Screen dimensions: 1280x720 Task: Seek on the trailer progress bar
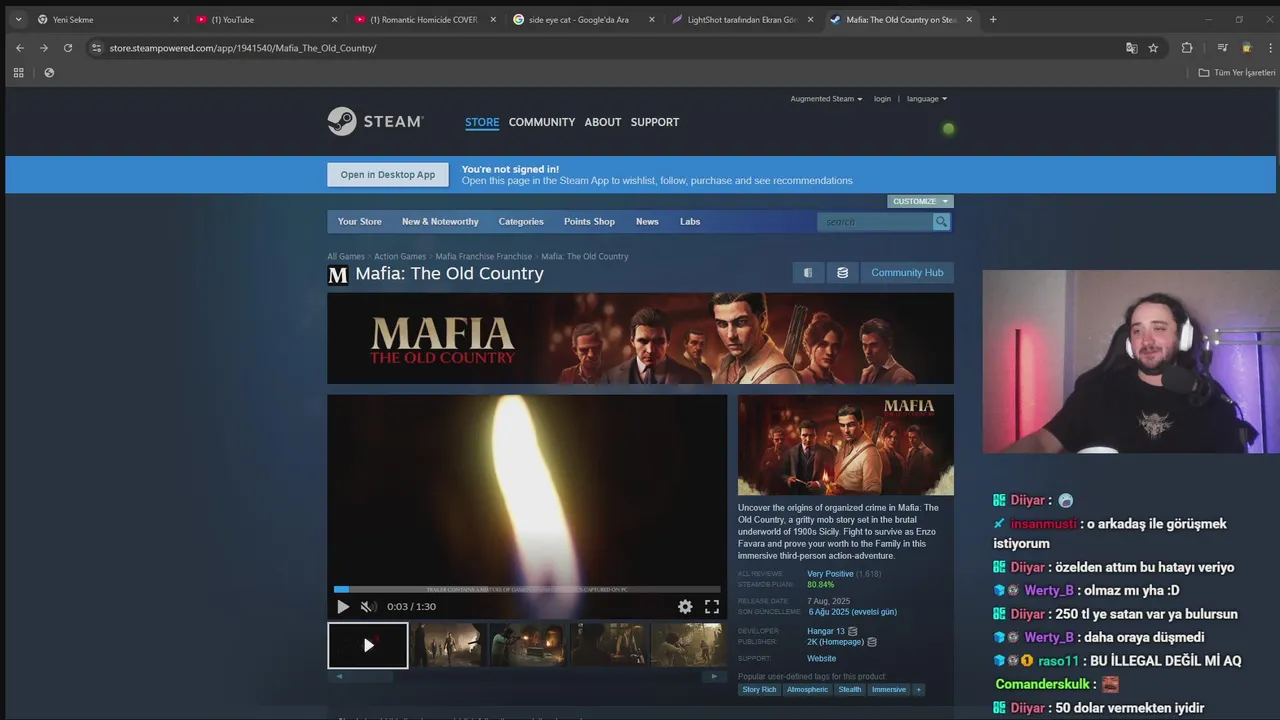click(527, 589)
